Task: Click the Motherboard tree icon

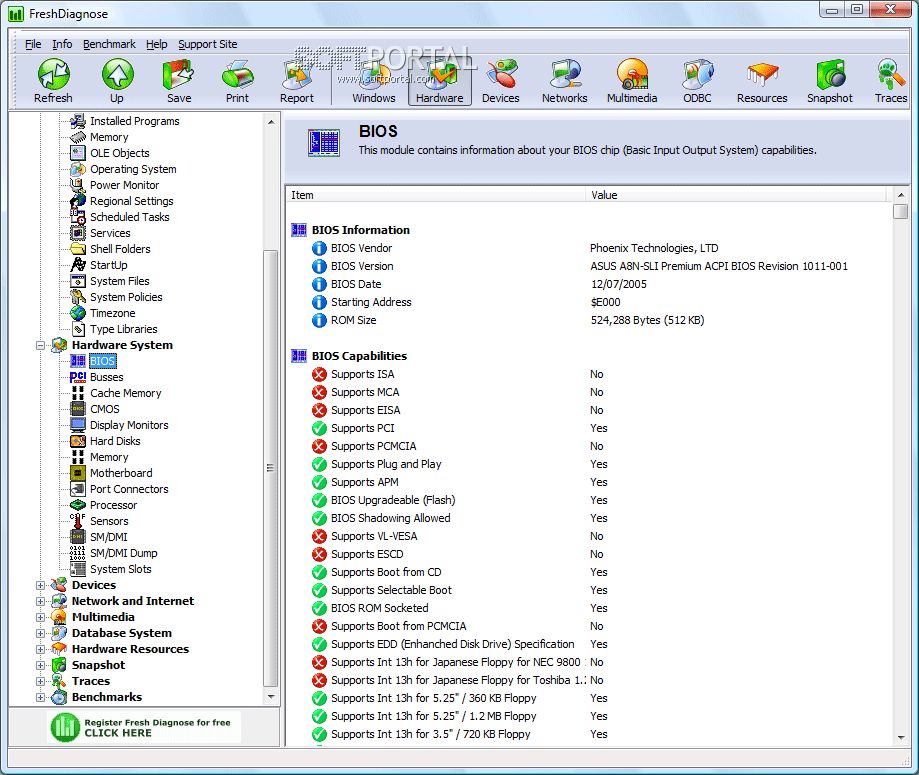Action: pos(78,473)
